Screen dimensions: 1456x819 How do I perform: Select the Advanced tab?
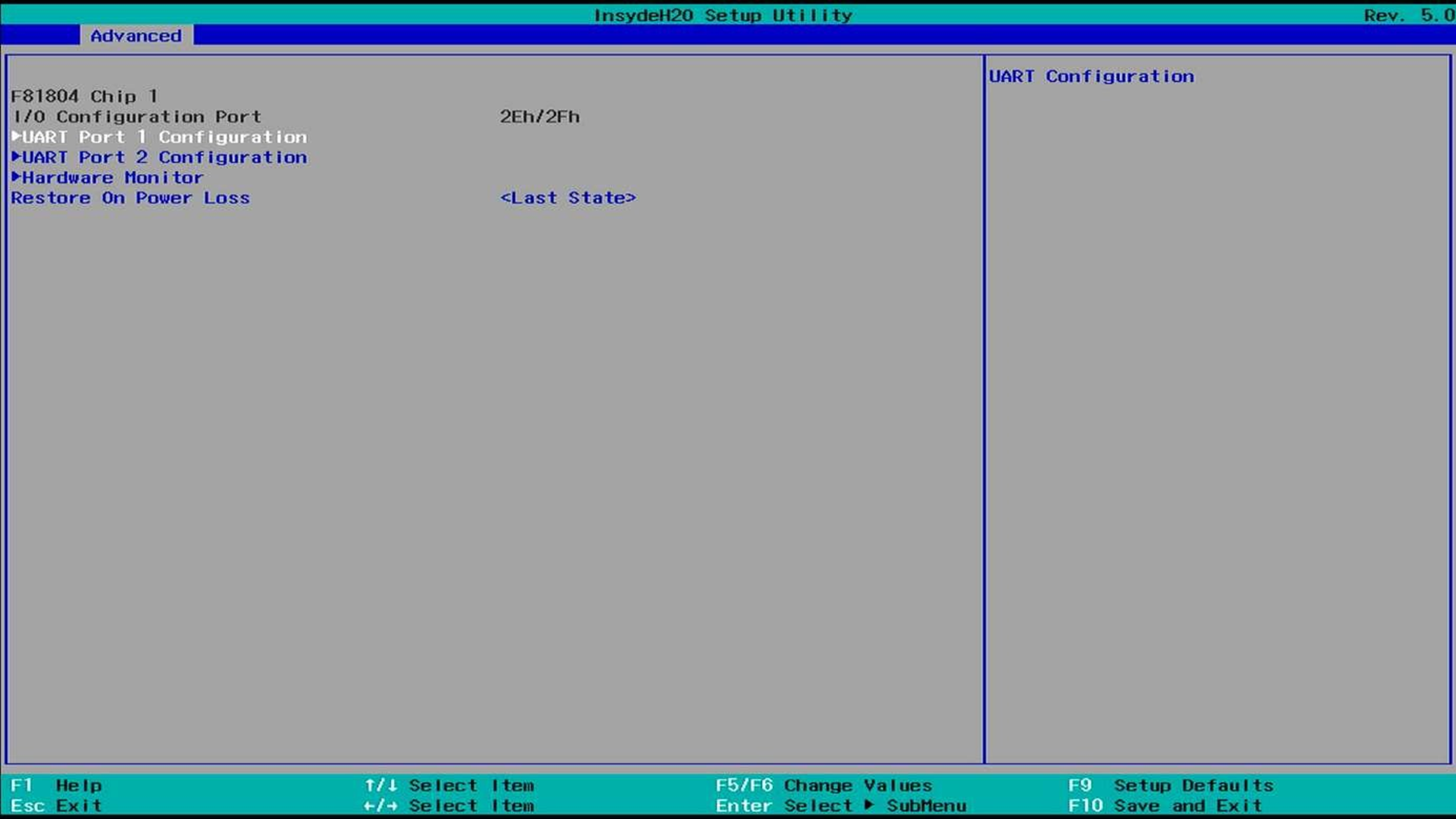click(136, 35)
